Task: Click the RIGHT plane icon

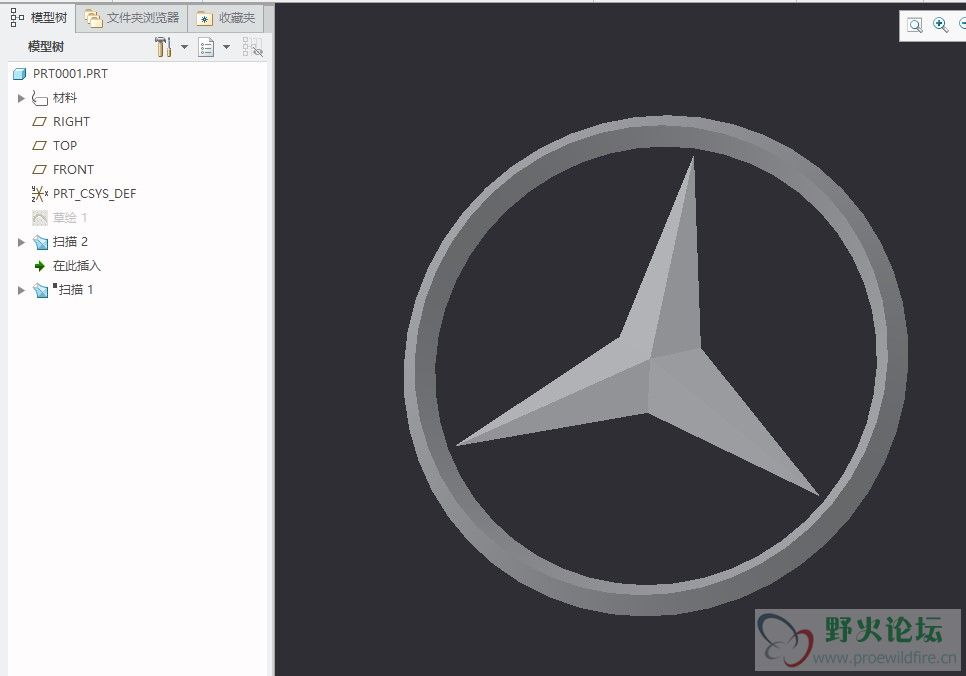Action: coord(39,122)
